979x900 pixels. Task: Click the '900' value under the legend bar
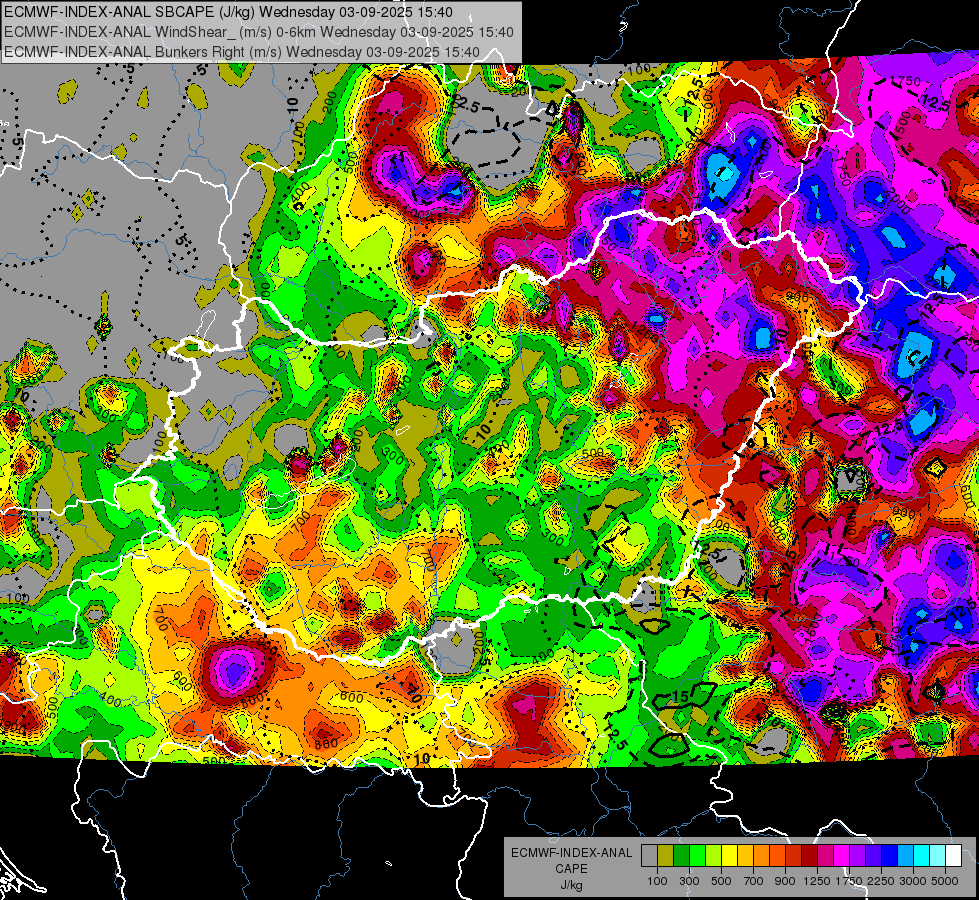785,881
